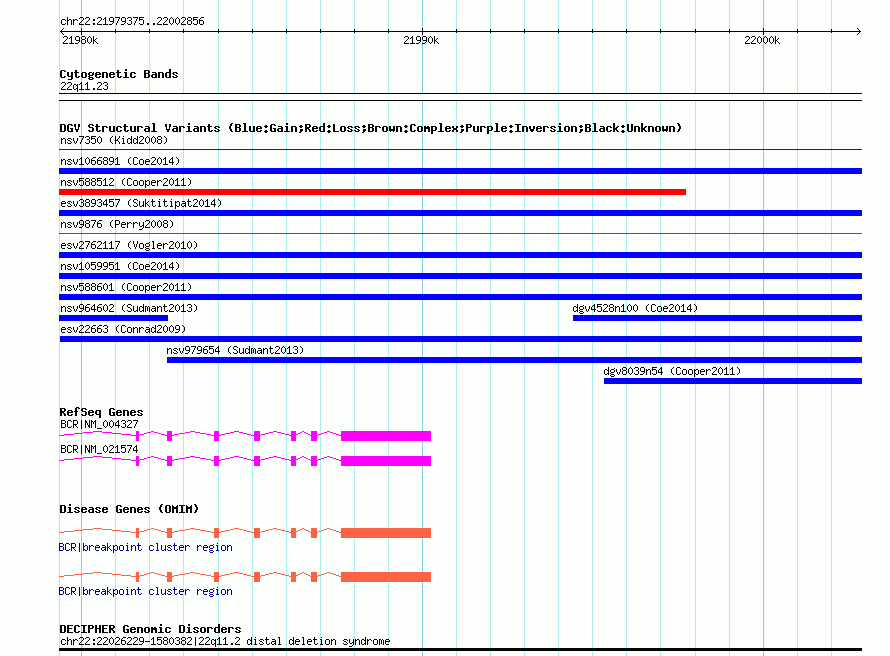This screenshot has height=656, width=890.
Task: Click the second orange OMIM BCR exon block
Action: tap(386, 577)
